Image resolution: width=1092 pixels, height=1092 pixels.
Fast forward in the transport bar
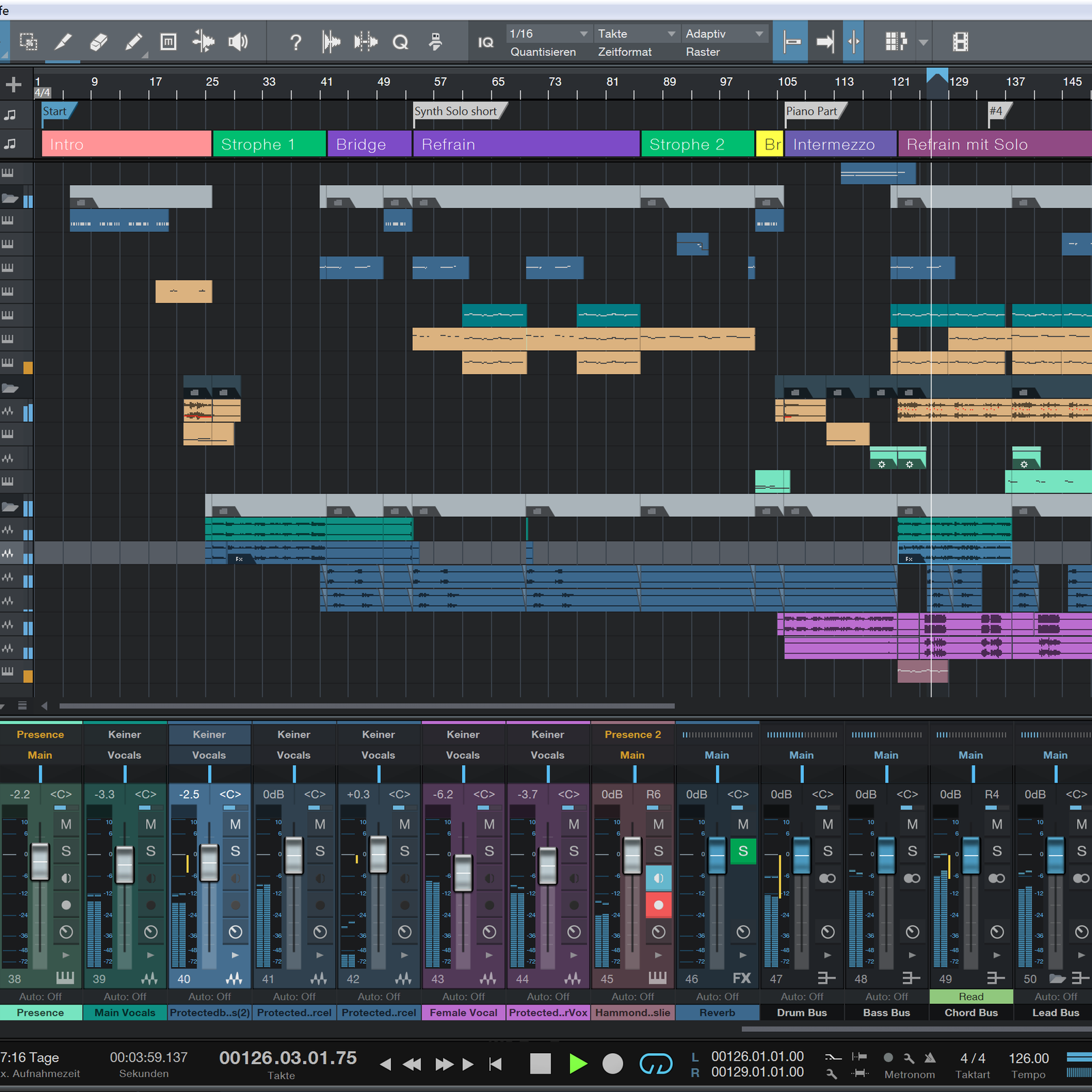444,1064
